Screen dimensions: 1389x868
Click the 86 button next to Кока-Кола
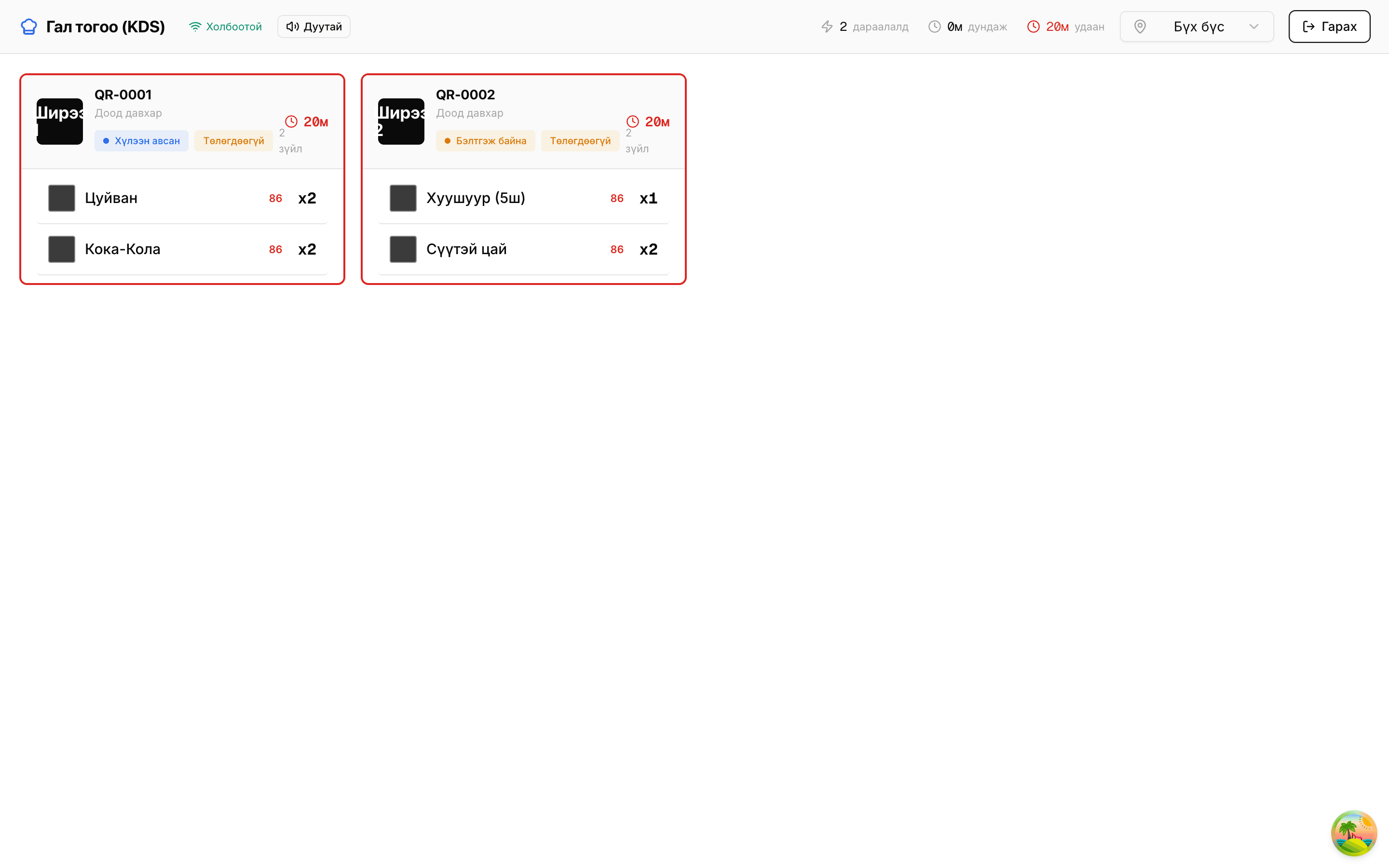click(275, 249)
